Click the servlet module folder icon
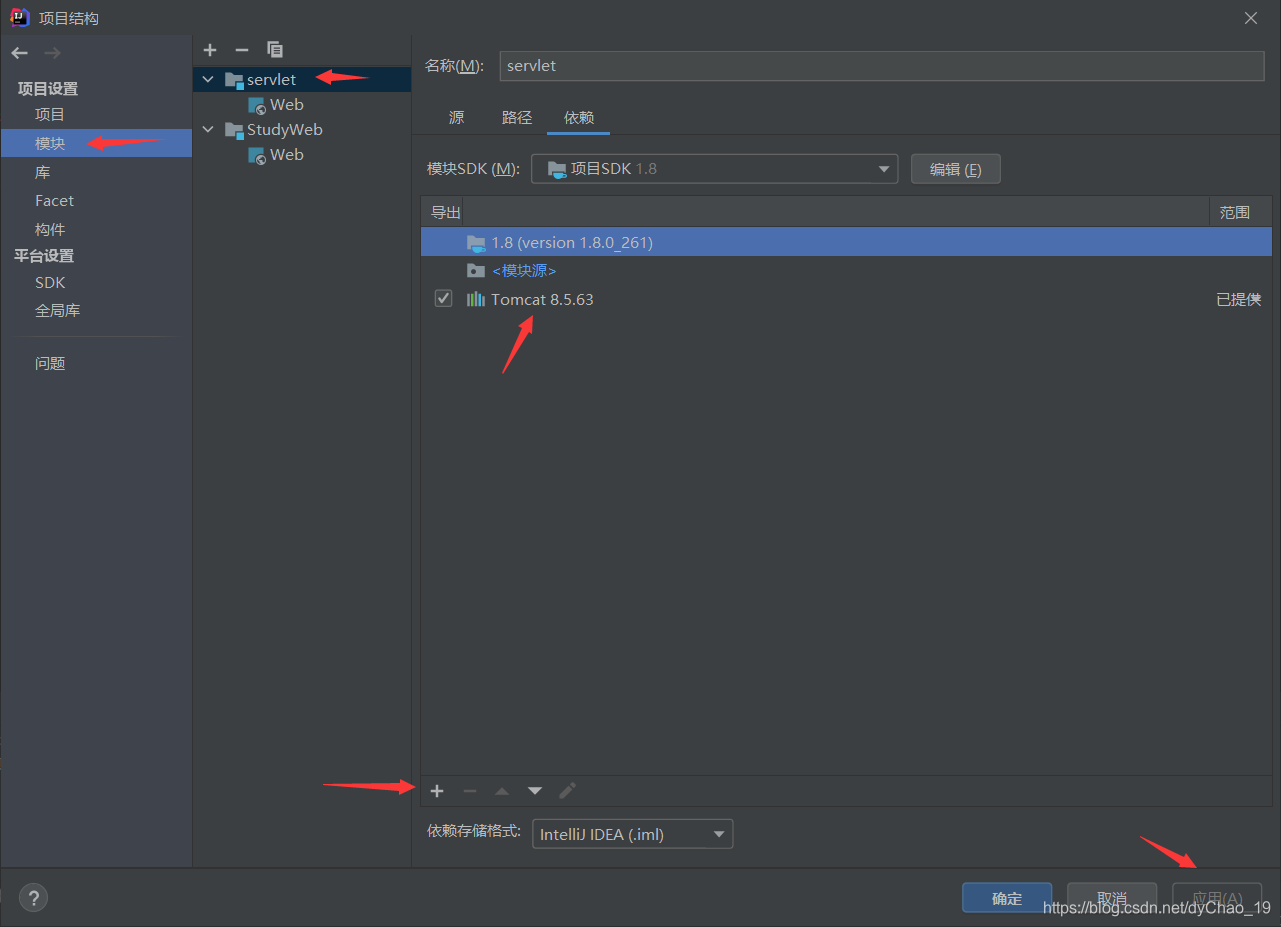 [234, 80]
